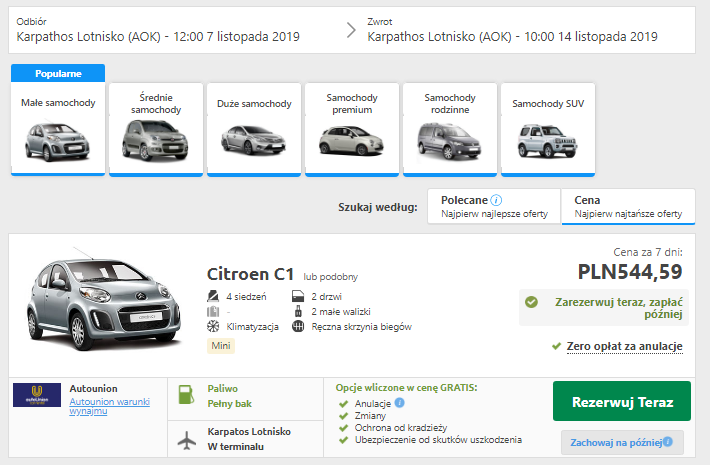
Task: Click the silver SUV car thumbnail
Action: pos(547,140)
